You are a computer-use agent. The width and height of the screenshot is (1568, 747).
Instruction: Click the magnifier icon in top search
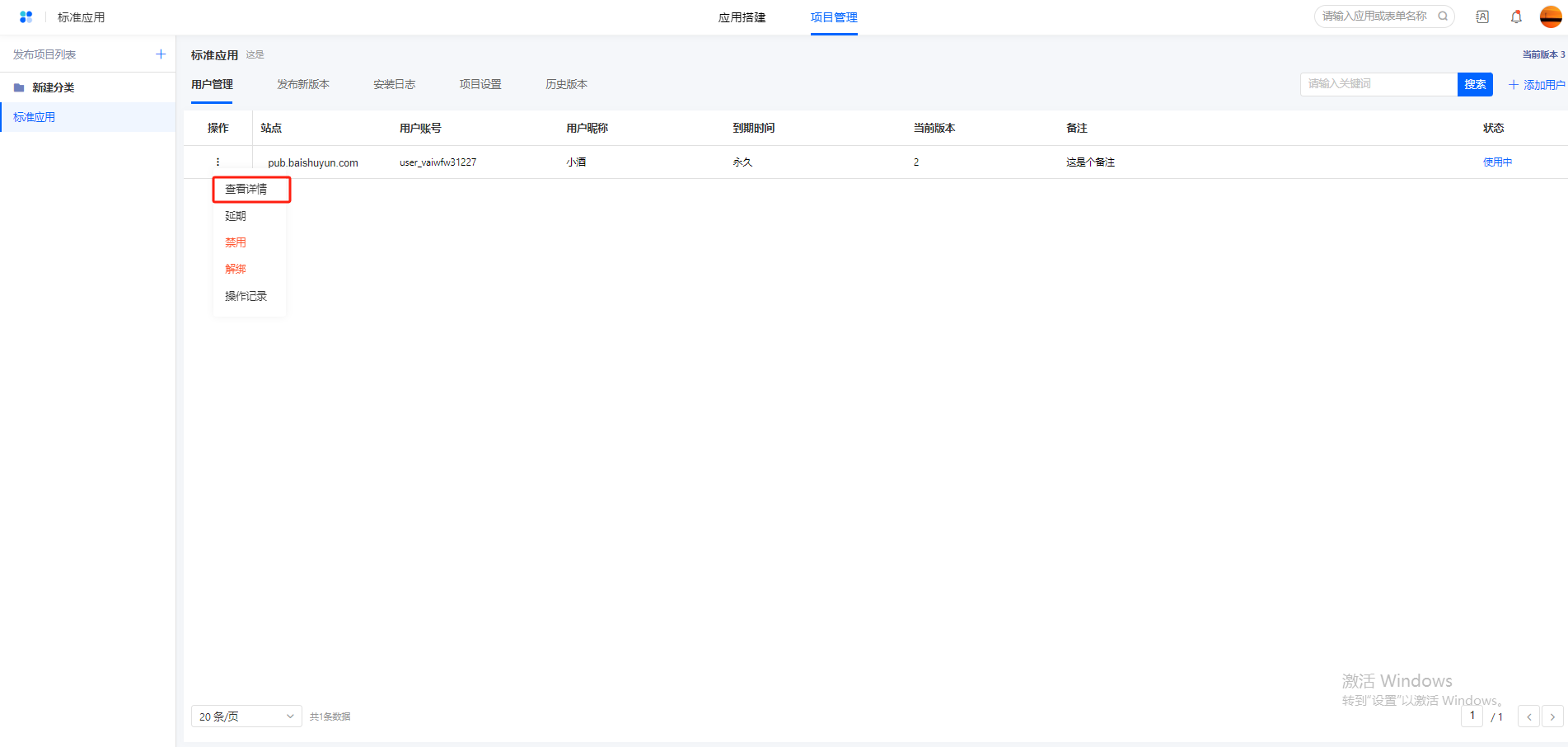1443,16
